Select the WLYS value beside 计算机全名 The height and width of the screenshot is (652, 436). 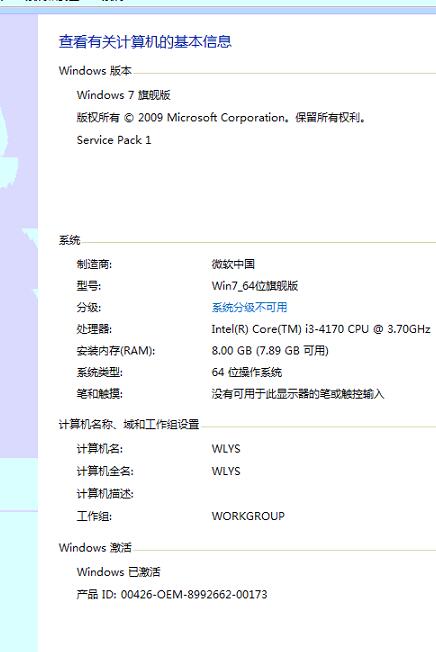click(226, 472)
